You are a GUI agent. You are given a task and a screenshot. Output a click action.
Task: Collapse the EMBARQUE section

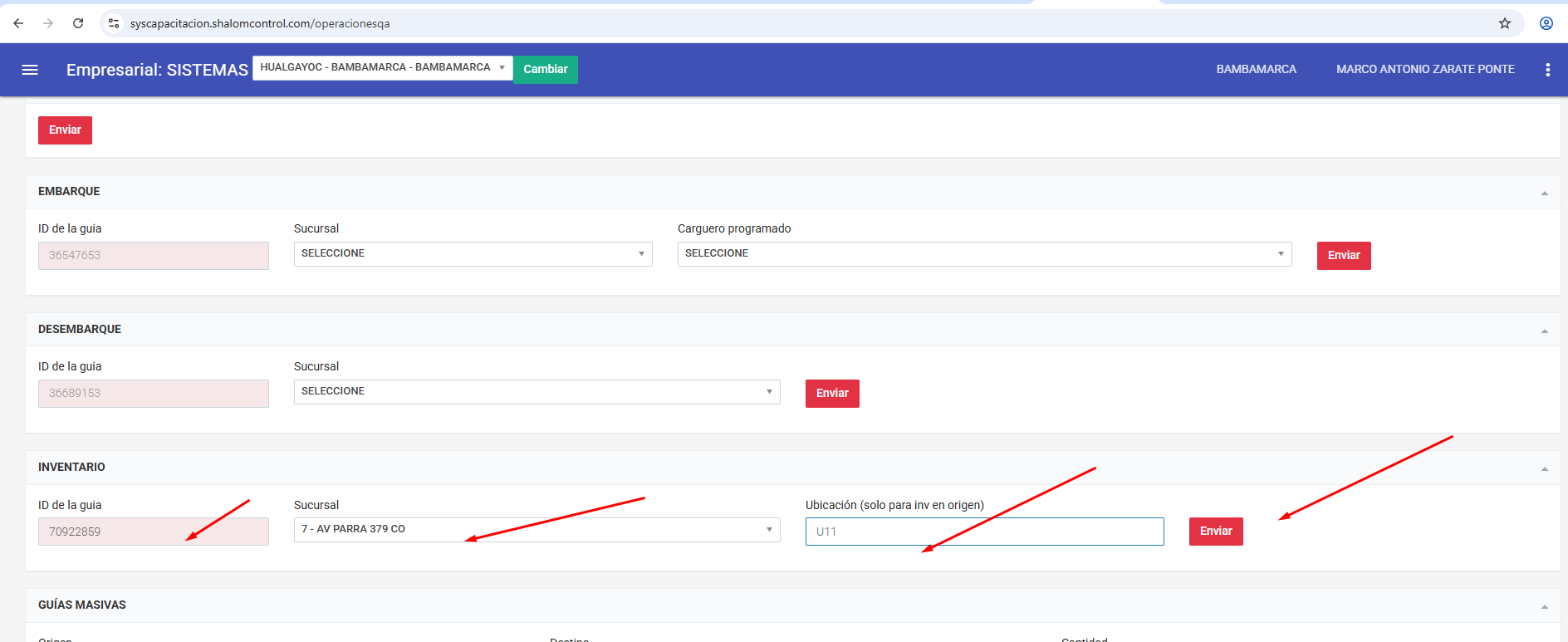(x=1544, y=193)
